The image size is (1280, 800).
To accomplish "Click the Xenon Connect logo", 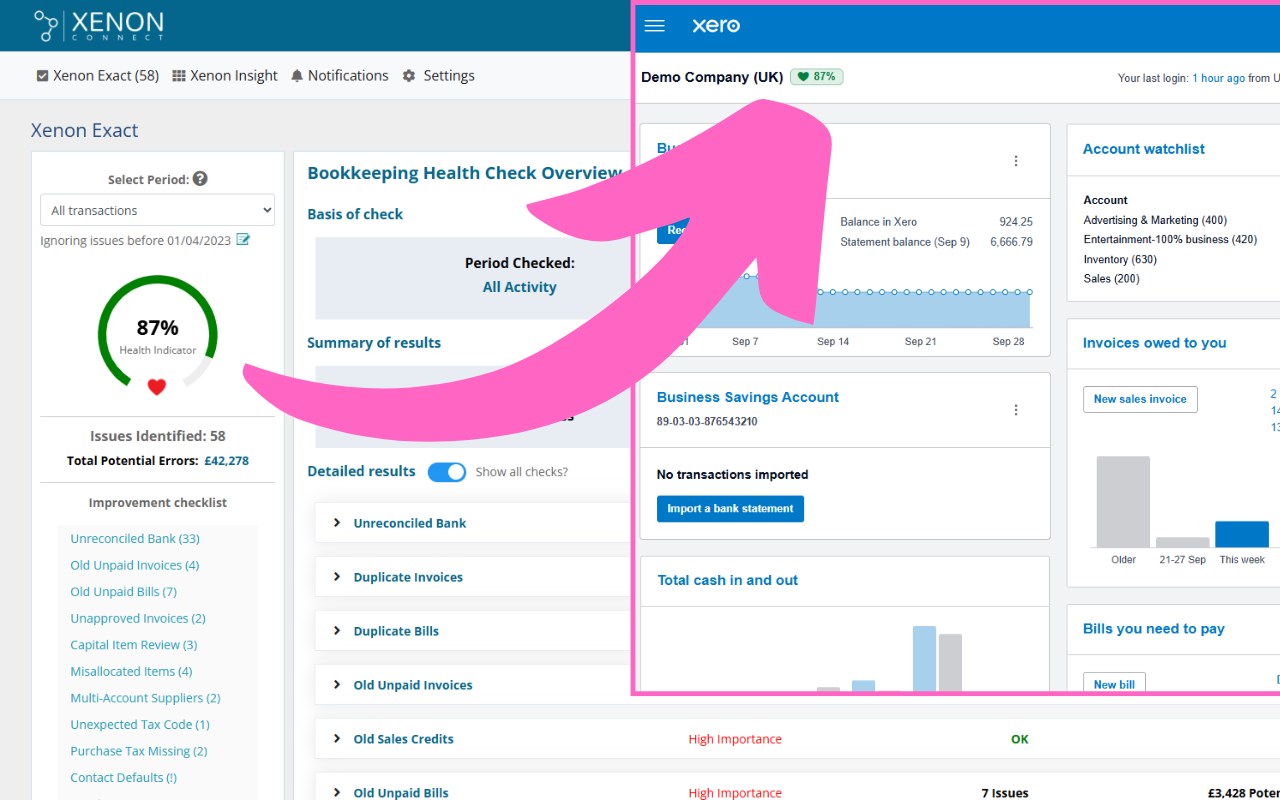I will [x=98, y=25].
